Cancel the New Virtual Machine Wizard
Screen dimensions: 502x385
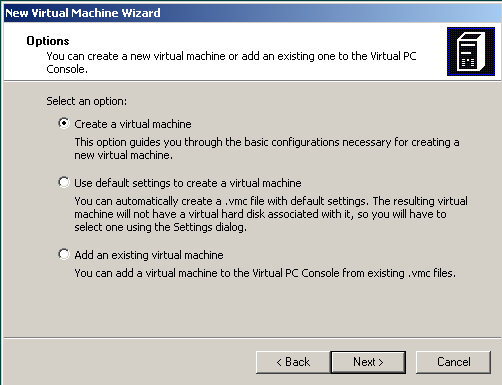453,362
